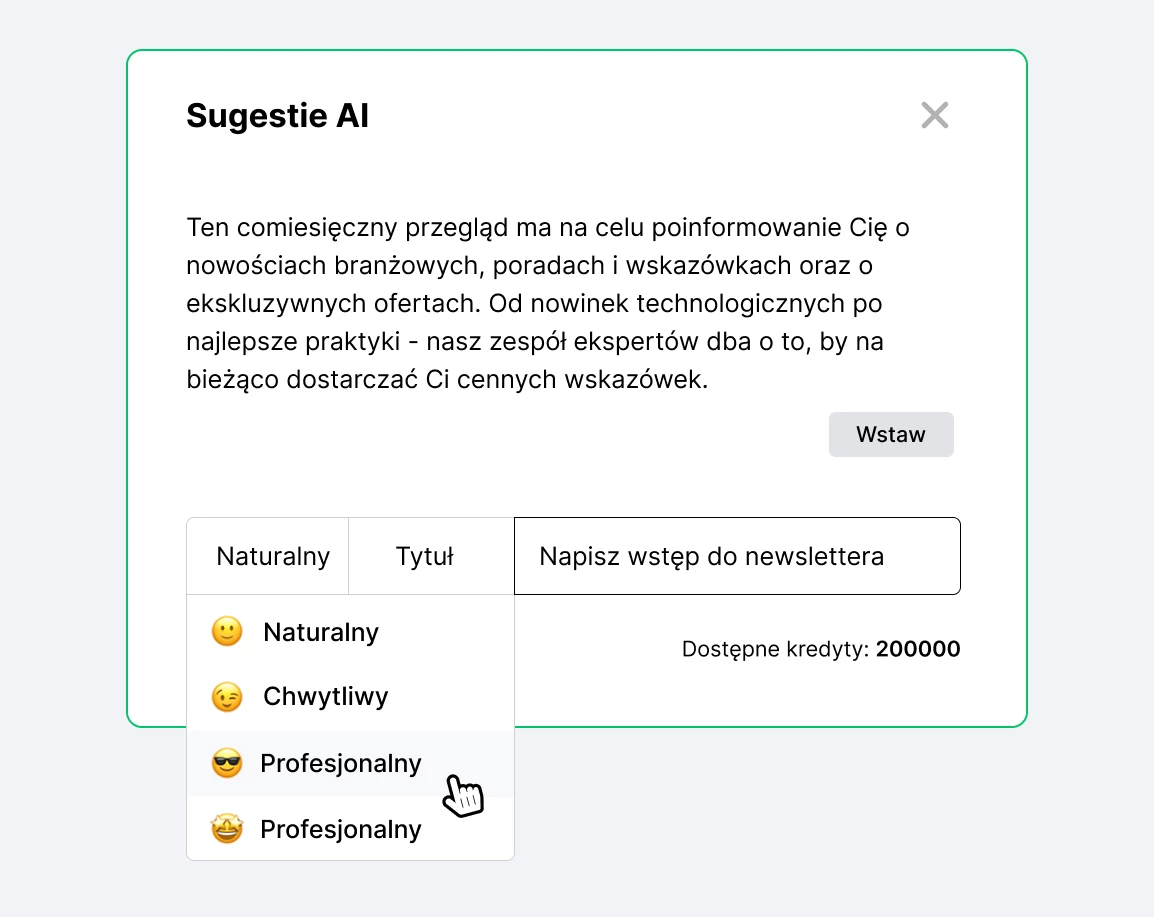Click the star-eyed emoji icon
The image size is (1154, 917).
tap(227, 829)
